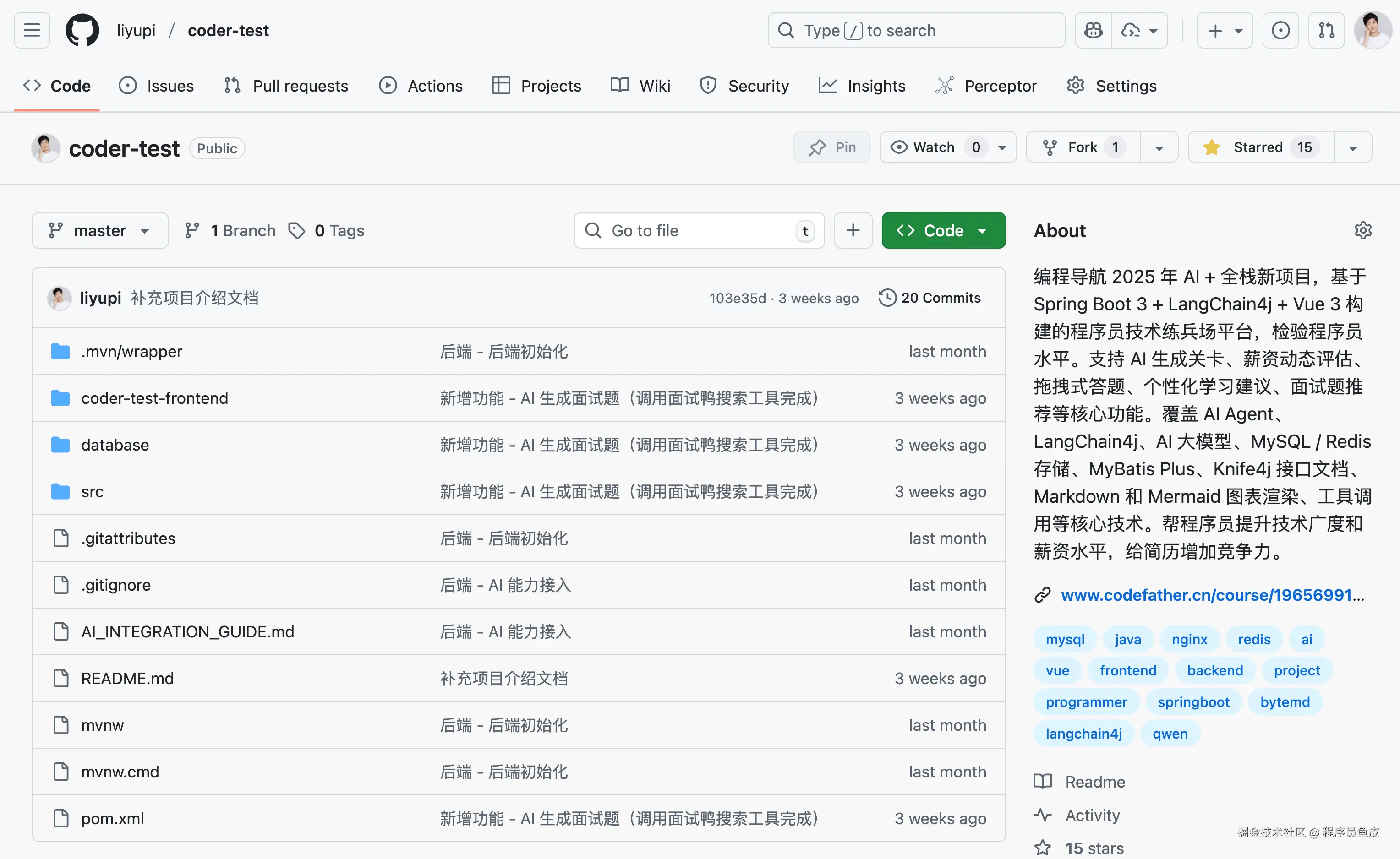
Task: Click the add file plus button
Action: click(x=853, y=231)
